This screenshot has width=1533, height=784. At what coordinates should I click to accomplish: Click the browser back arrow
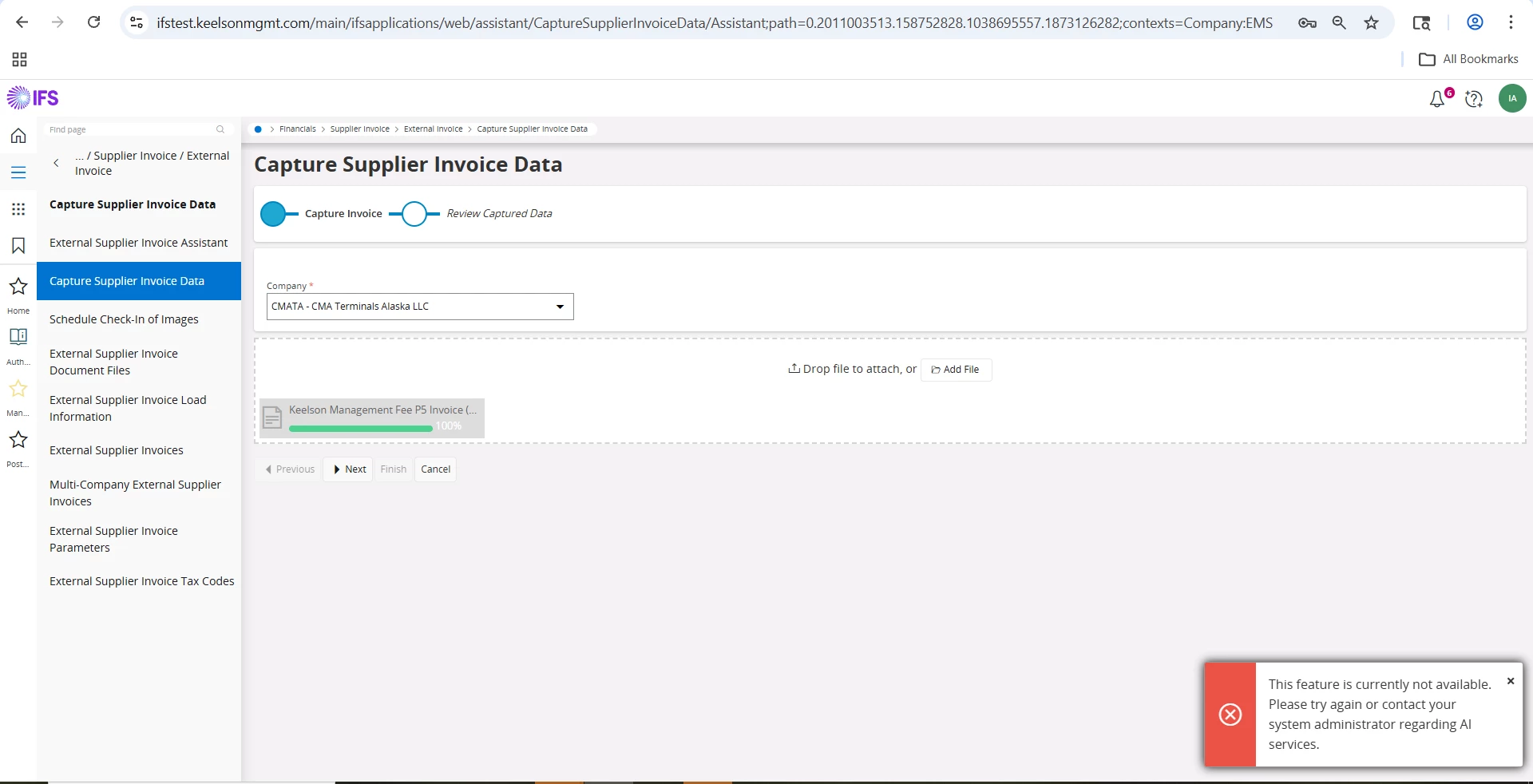pyautogui.click(x=22, y=22)
